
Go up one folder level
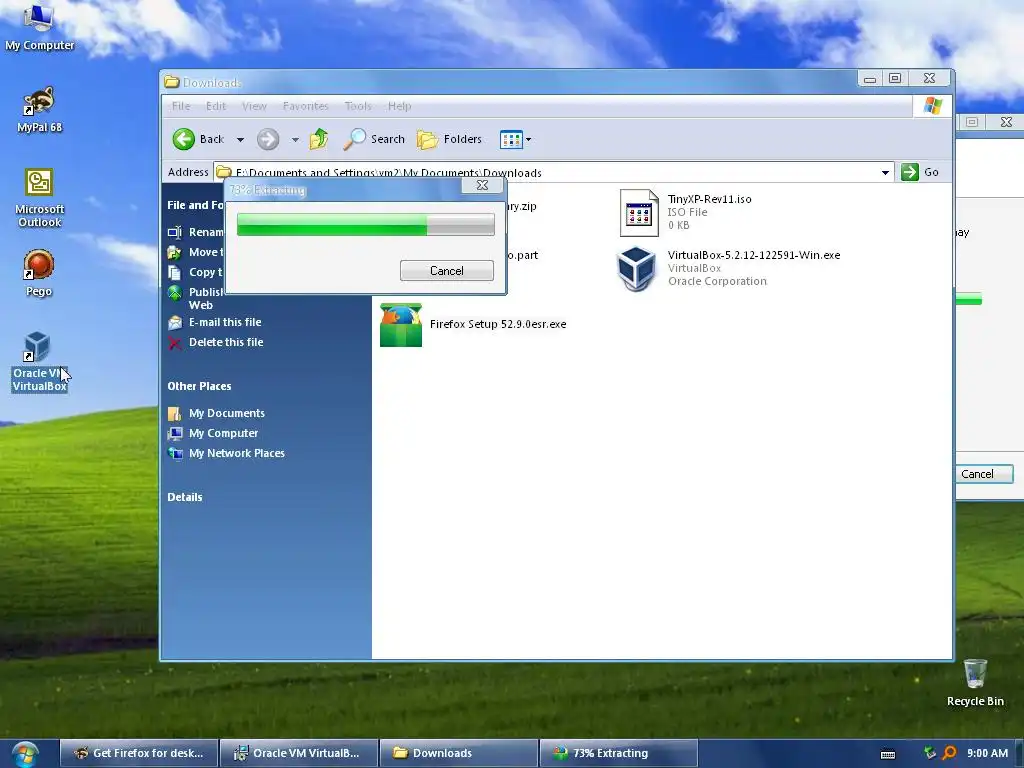[319, 139]
